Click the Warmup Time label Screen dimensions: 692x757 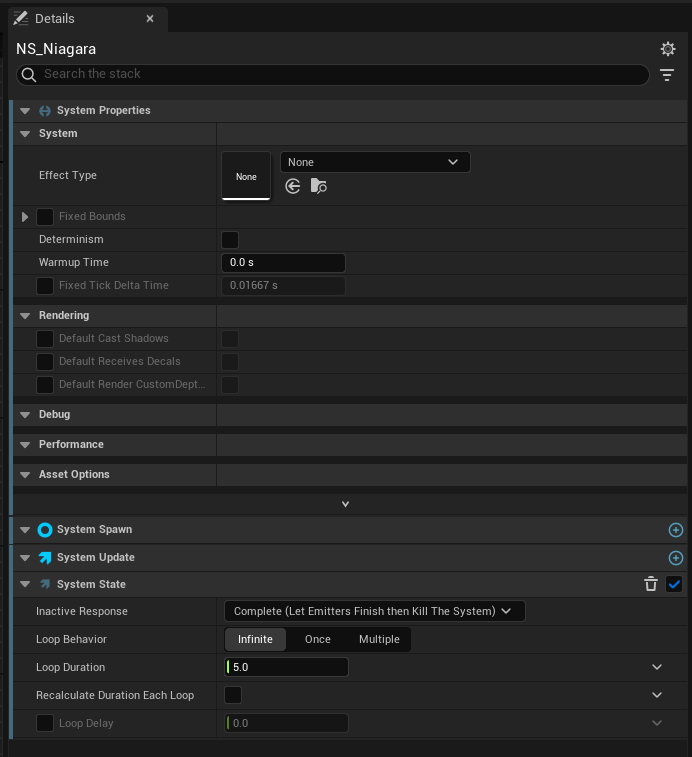[73, 263]
